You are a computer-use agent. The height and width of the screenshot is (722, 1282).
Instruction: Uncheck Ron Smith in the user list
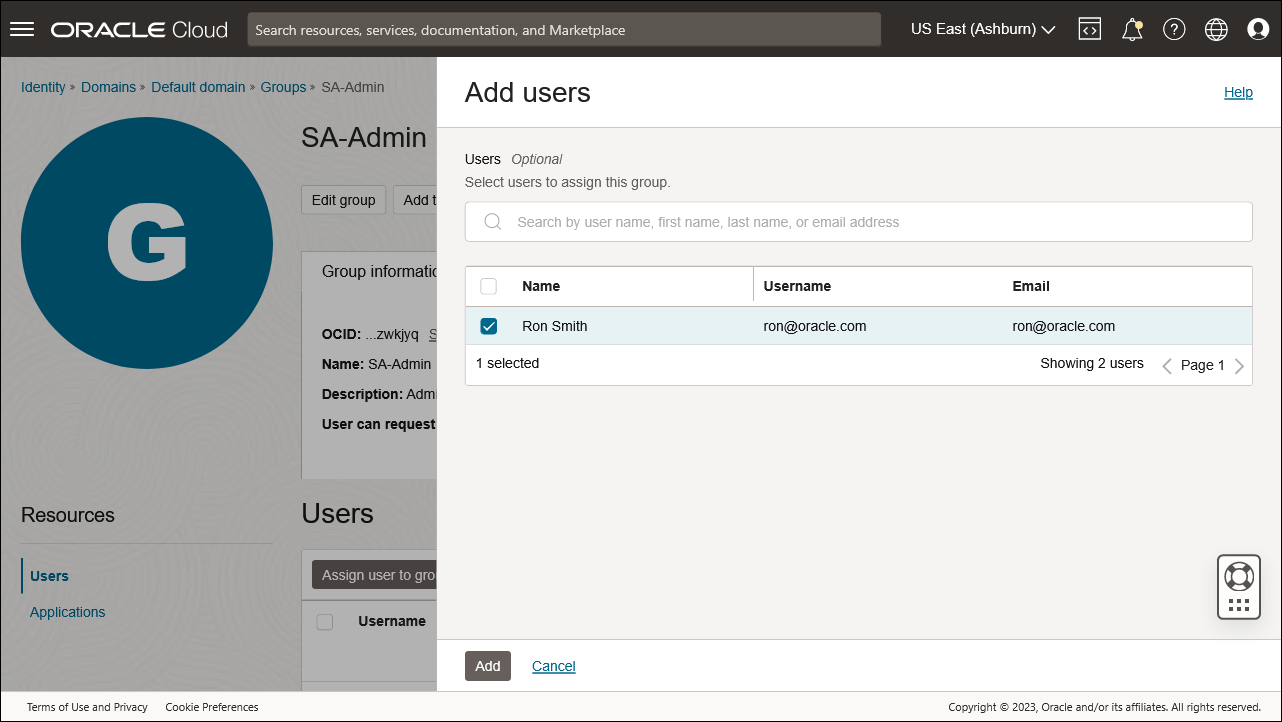tap(488, 325)
